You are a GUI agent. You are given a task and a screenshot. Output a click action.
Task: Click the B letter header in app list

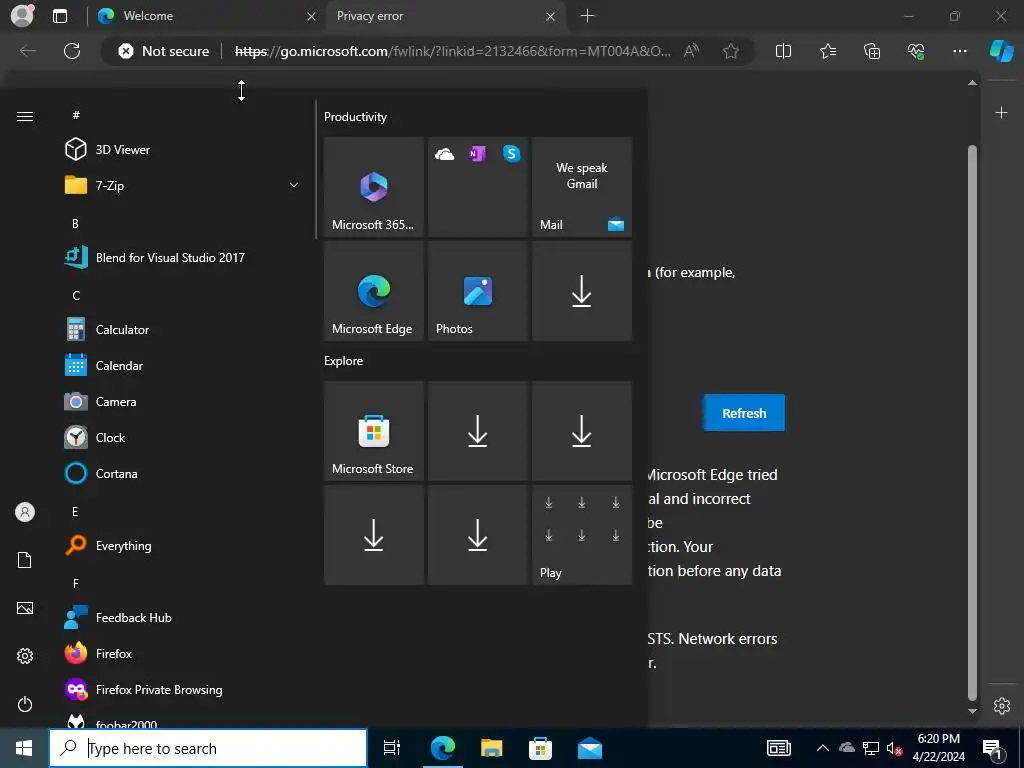click(x=75, y=223)
